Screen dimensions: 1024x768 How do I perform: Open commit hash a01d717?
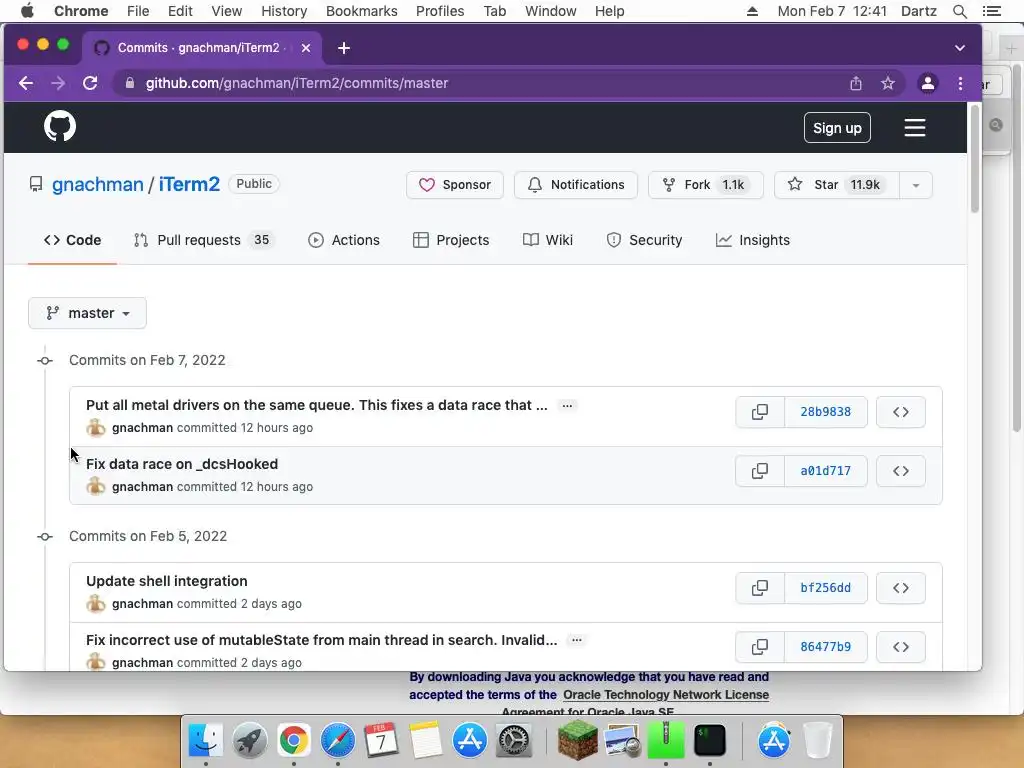(825, 471)
